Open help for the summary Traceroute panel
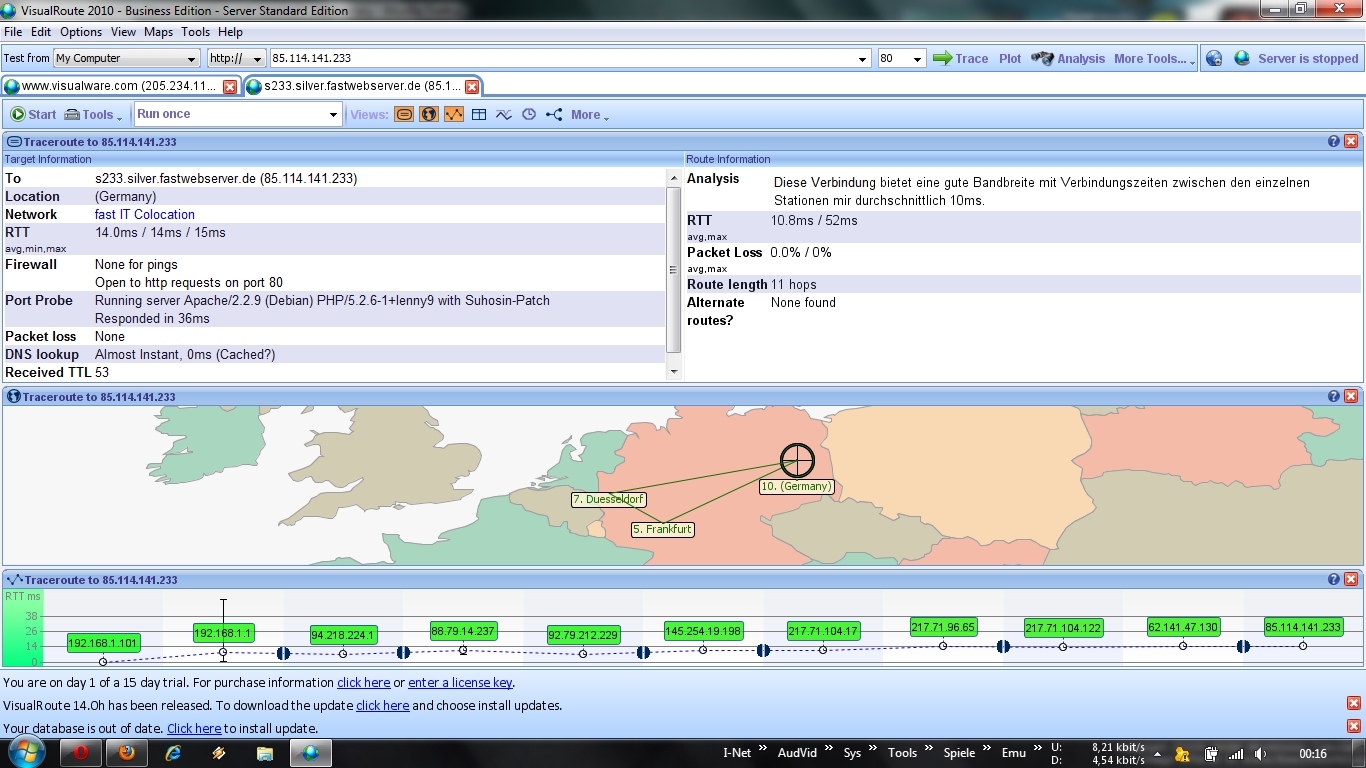This screenshot has width=1366, height=768. (1333, 142)
